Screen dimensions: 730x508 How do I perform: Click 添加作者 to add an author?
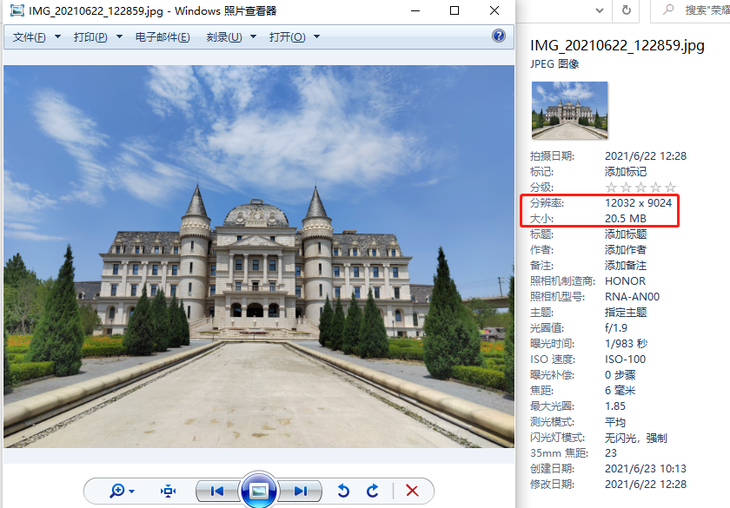point(625,249)
